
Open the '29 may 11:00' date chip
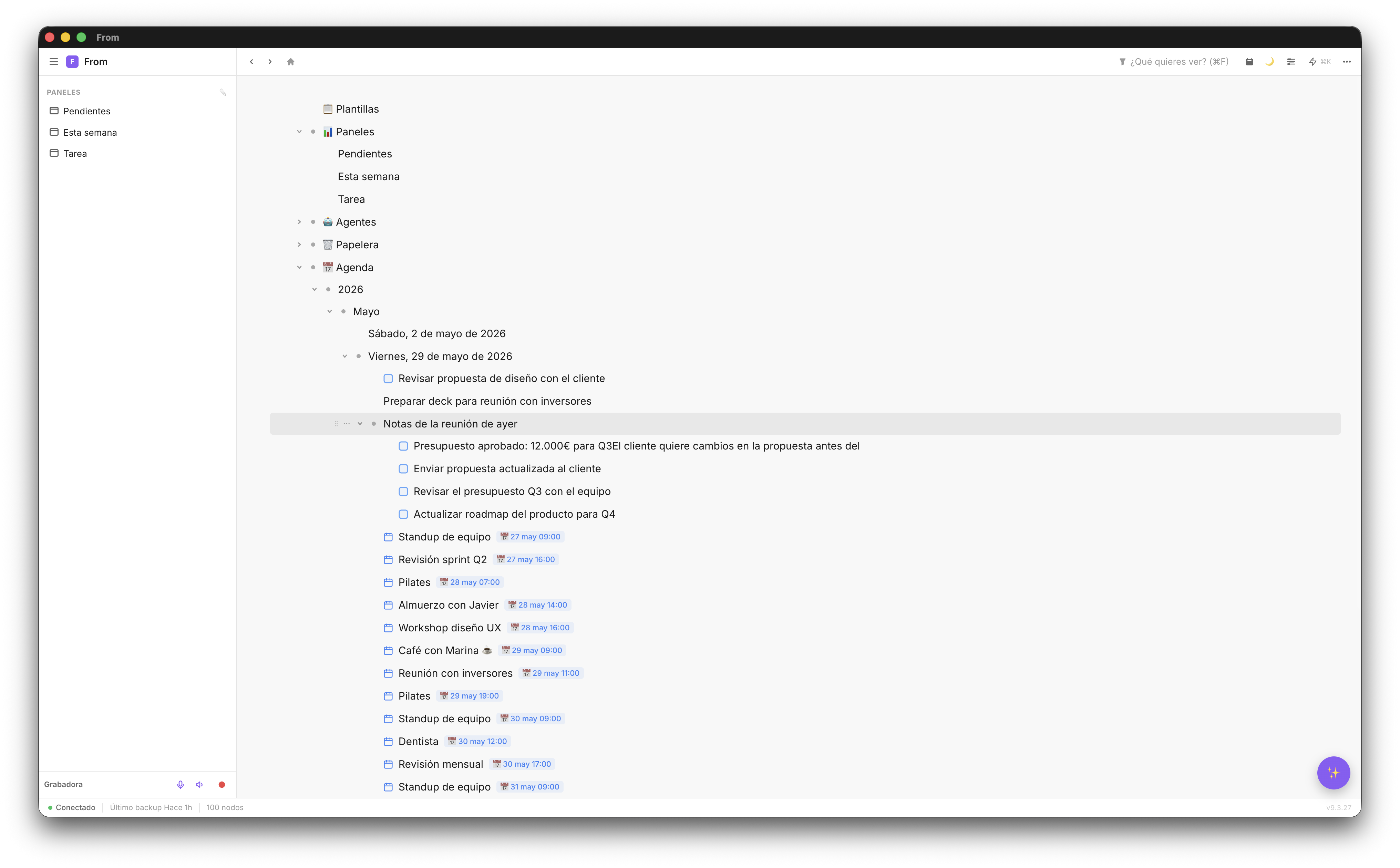click(x=550, y=673)
